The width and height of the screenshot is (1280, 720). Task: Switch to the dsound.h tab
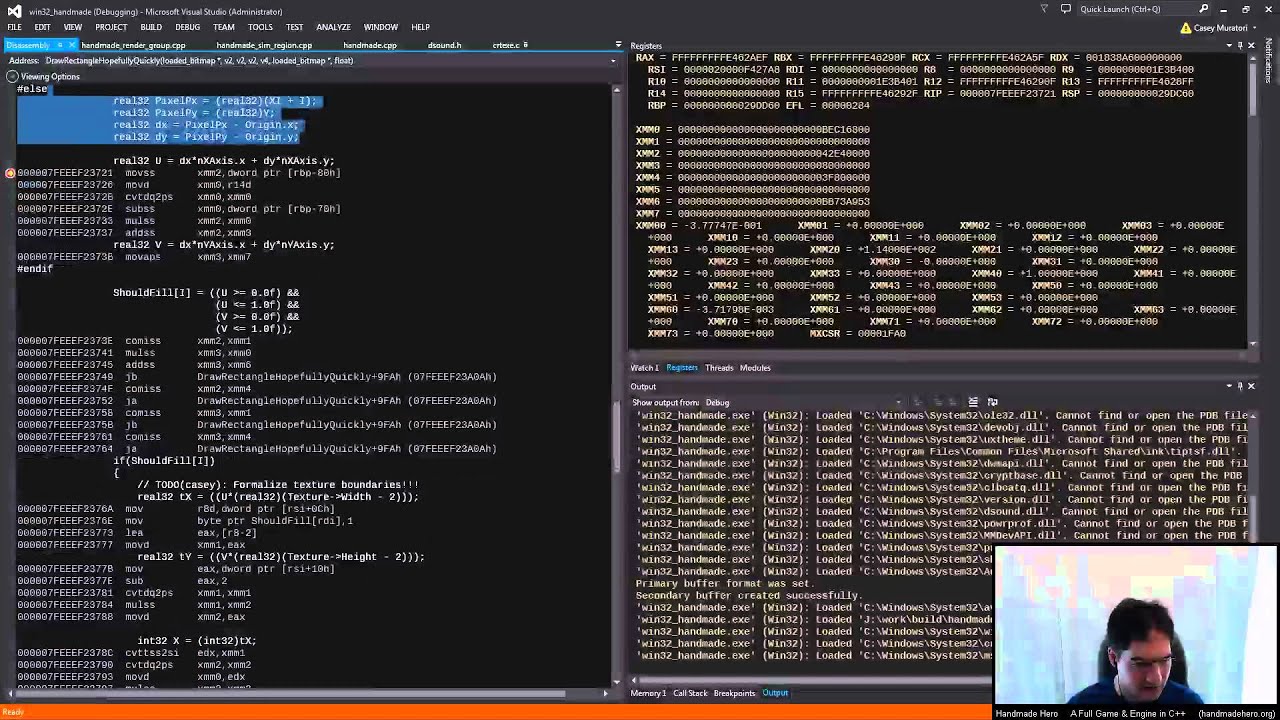(x=444, y=45)
